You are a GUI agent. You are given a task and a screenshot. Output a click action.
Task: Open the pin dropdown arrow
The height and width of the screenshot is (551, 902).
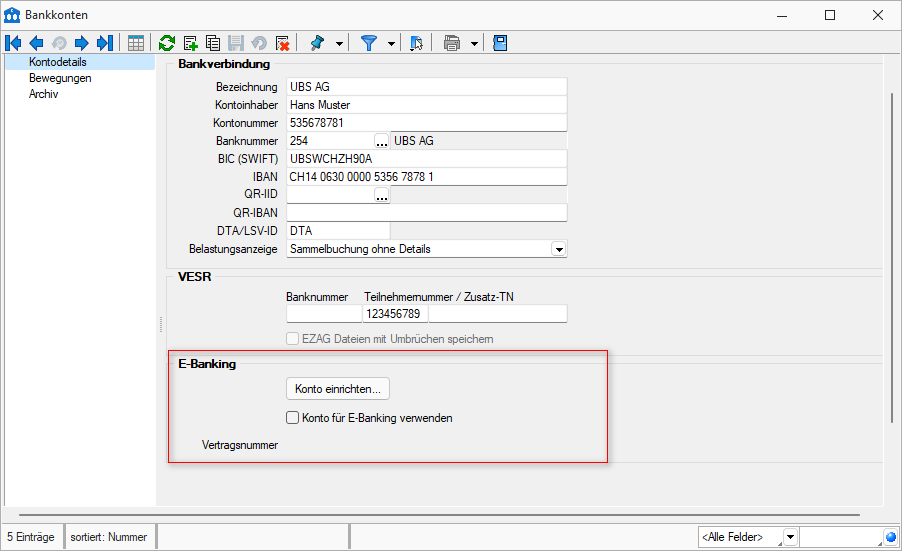point(339,44)
